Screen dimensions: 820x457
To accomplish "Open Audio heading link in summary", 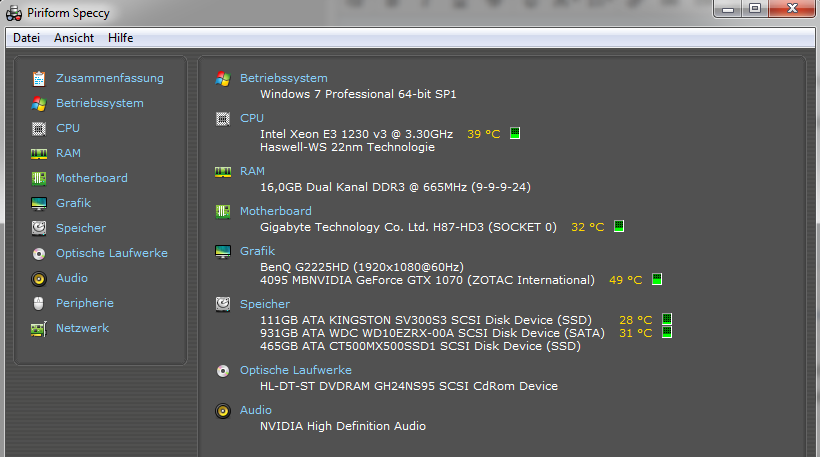I will [256, 410].
